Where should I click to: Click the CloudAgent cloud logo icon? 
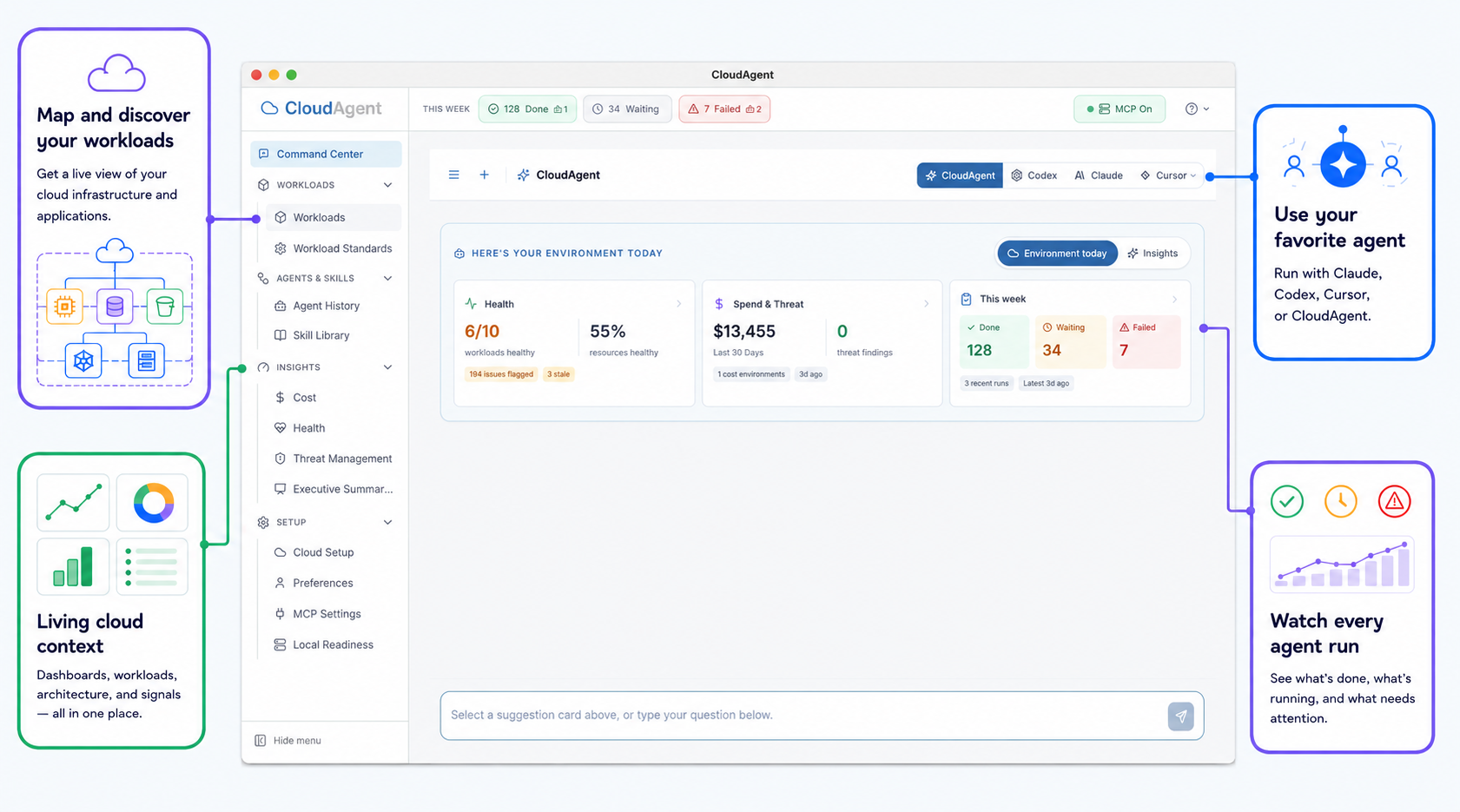(x=270, y=108)
